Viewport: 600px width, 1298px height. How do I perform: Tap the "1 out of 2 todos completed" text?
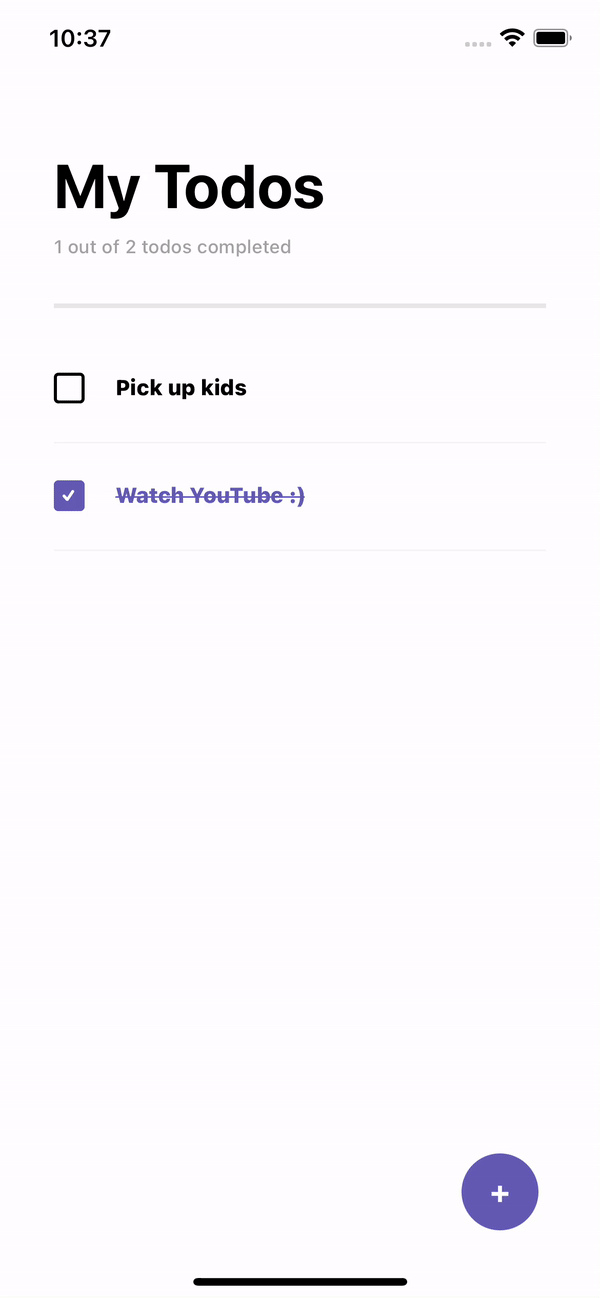pyautogui.click(x=172, y=247)
